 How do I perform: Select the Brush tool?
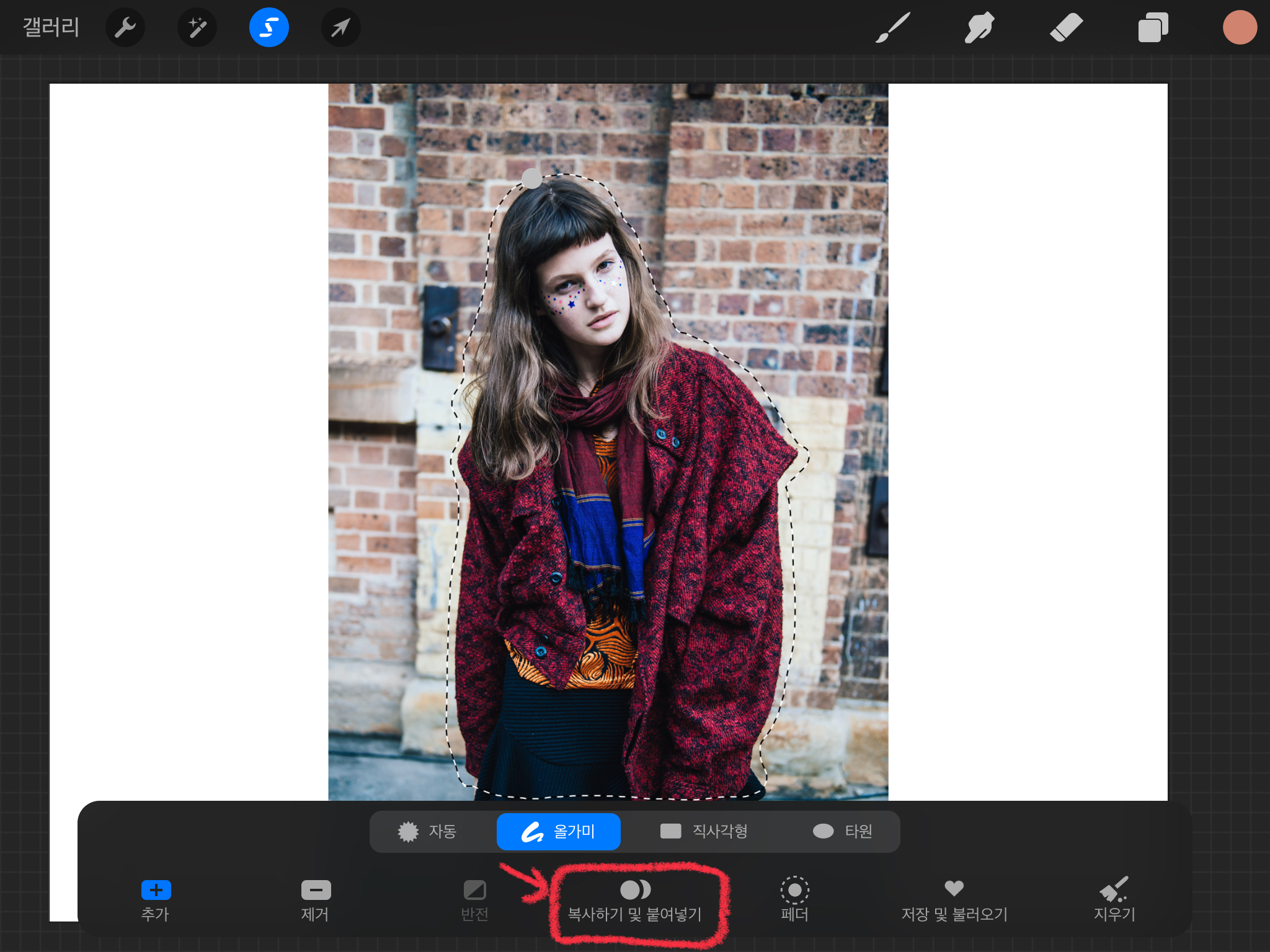(892, 28)
